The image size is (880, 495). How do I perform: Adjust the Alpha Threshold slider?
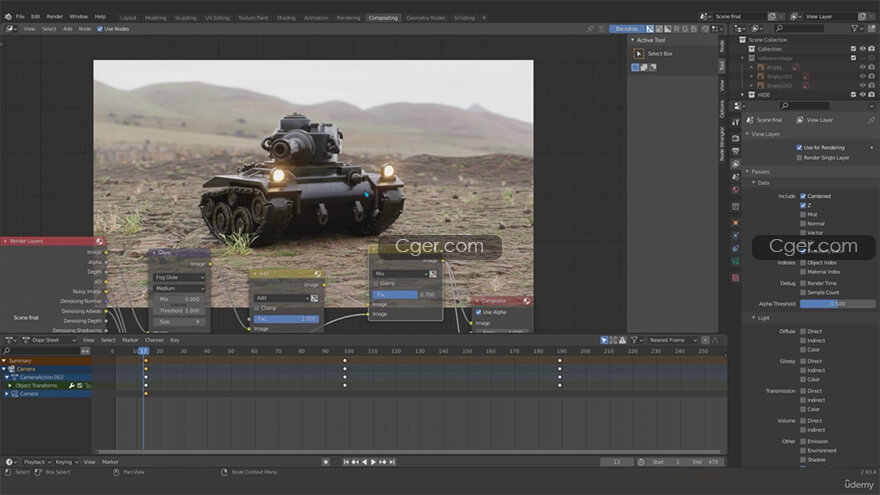point(838,303)
